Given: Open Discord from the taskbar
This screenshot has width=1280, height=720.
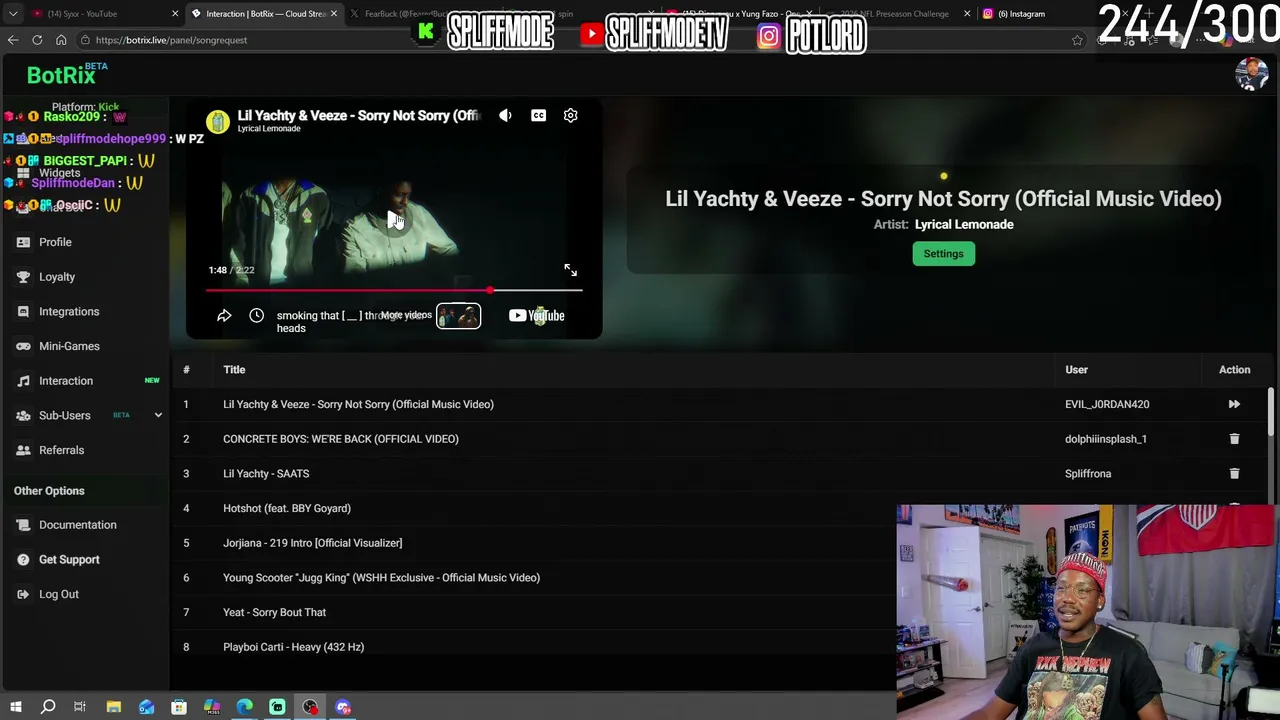Looking at the screenshot, I should tap(343, 707).
